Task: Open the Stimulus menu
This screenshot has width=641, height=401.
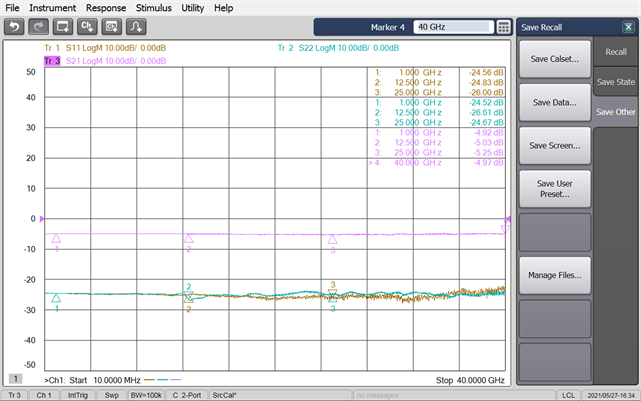Action: click(x=153, y=8)
